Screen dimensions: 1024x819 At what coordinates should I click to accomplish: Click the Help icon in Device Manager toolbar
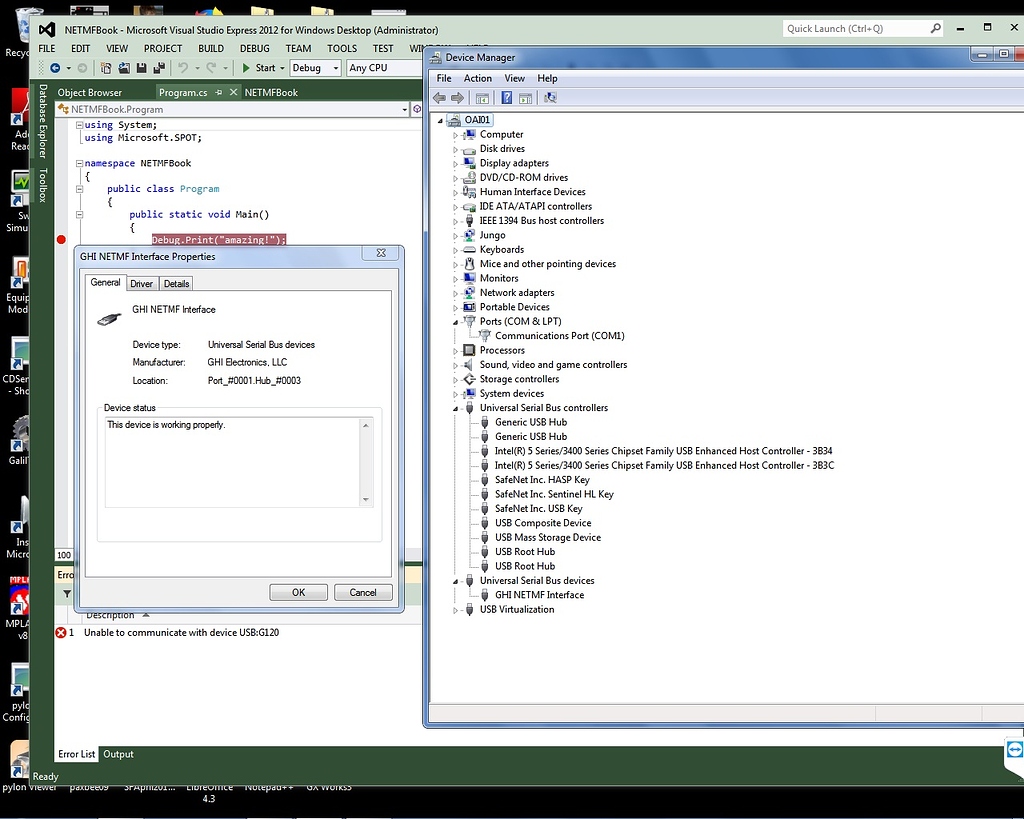[507, 97]
